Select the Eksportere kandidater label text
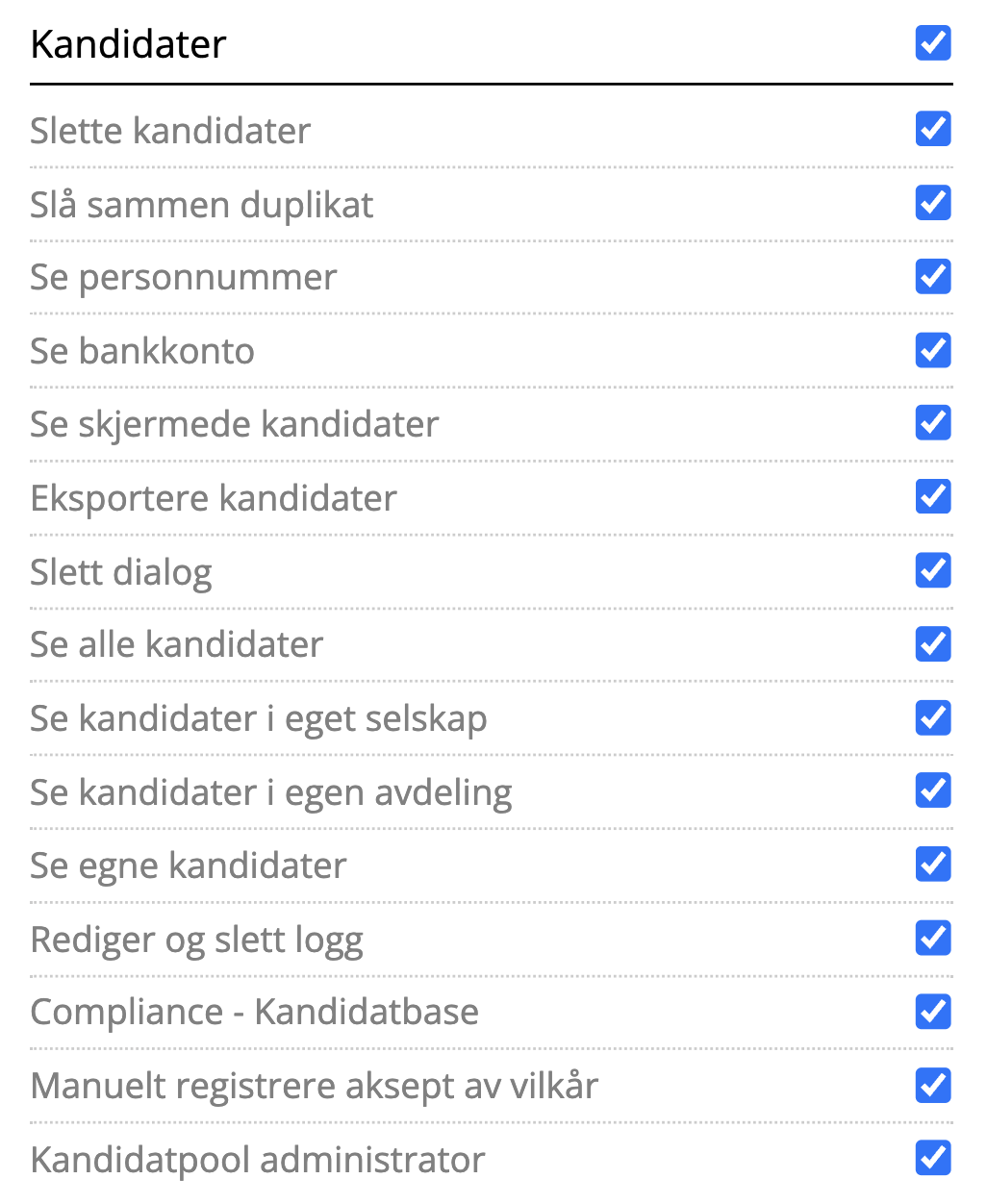The width and height of the screenshot is (987, 1204). click(x=213, y=498)
